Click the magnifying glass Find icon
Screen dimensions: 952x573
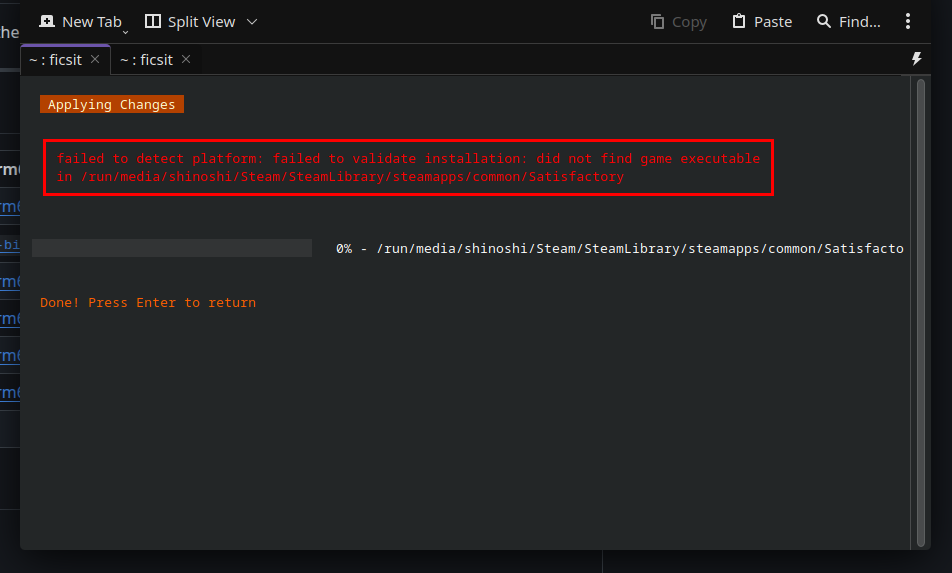(824, 21)
